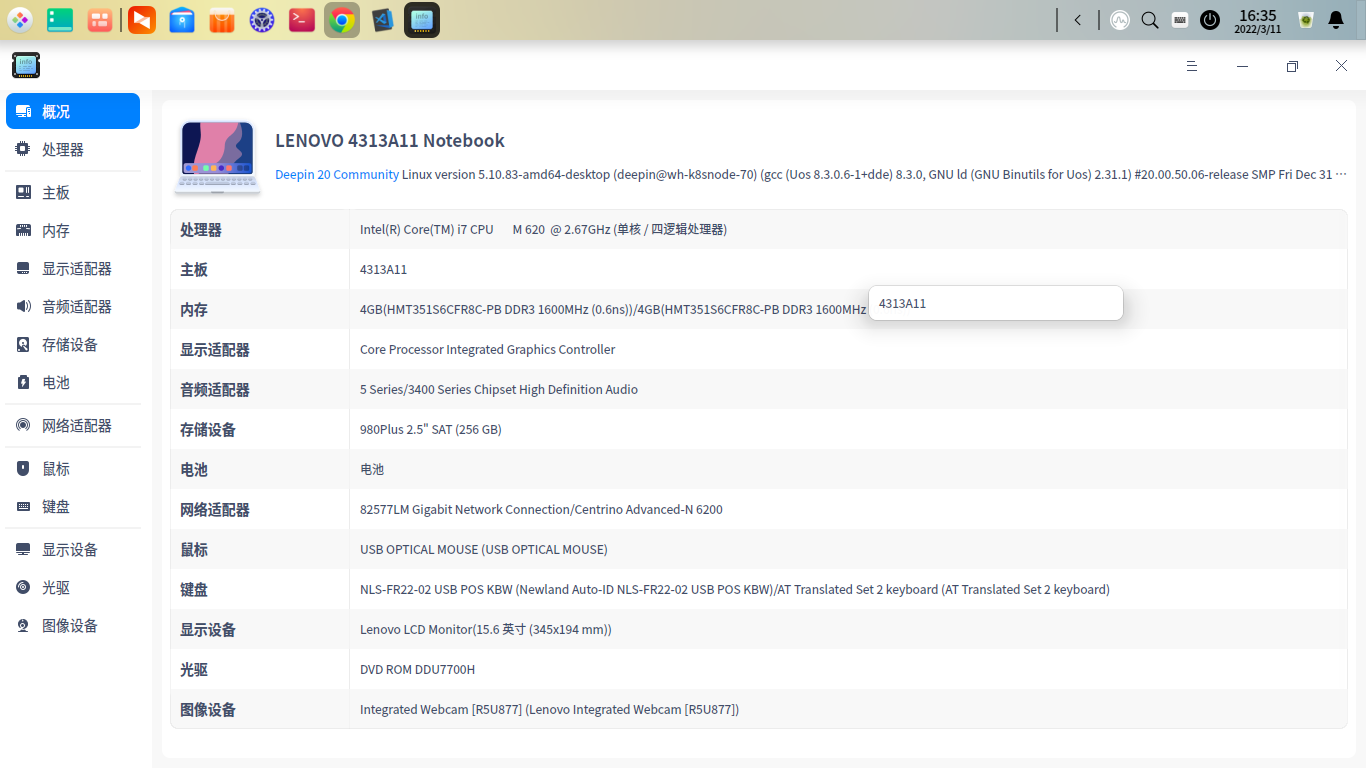The height and width of the screenshot is (768, 1366).
Task: Open the terminal from the dock
Action: [x=302, y=20]
